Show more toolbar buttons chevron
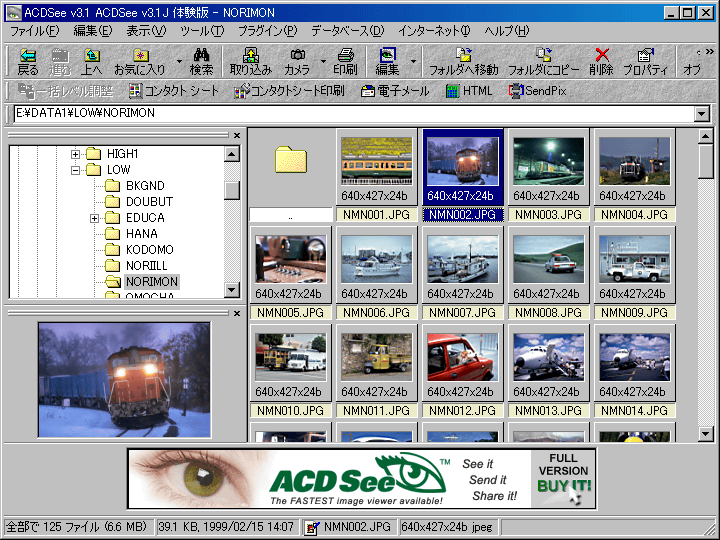Image resolution: width=720 pixels, height=540 pixels. click(709, 51)
